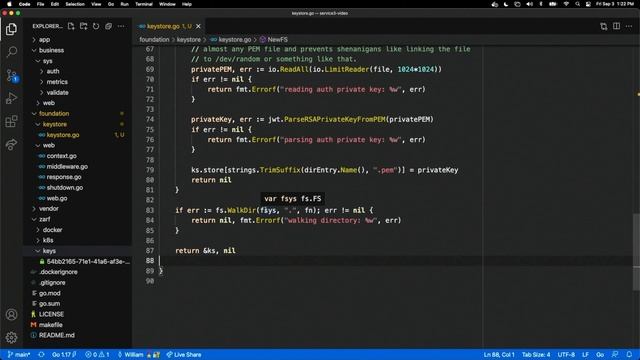The image size is (640, 360).
Task: Split the editor to the right
Action: coord(616,26)
